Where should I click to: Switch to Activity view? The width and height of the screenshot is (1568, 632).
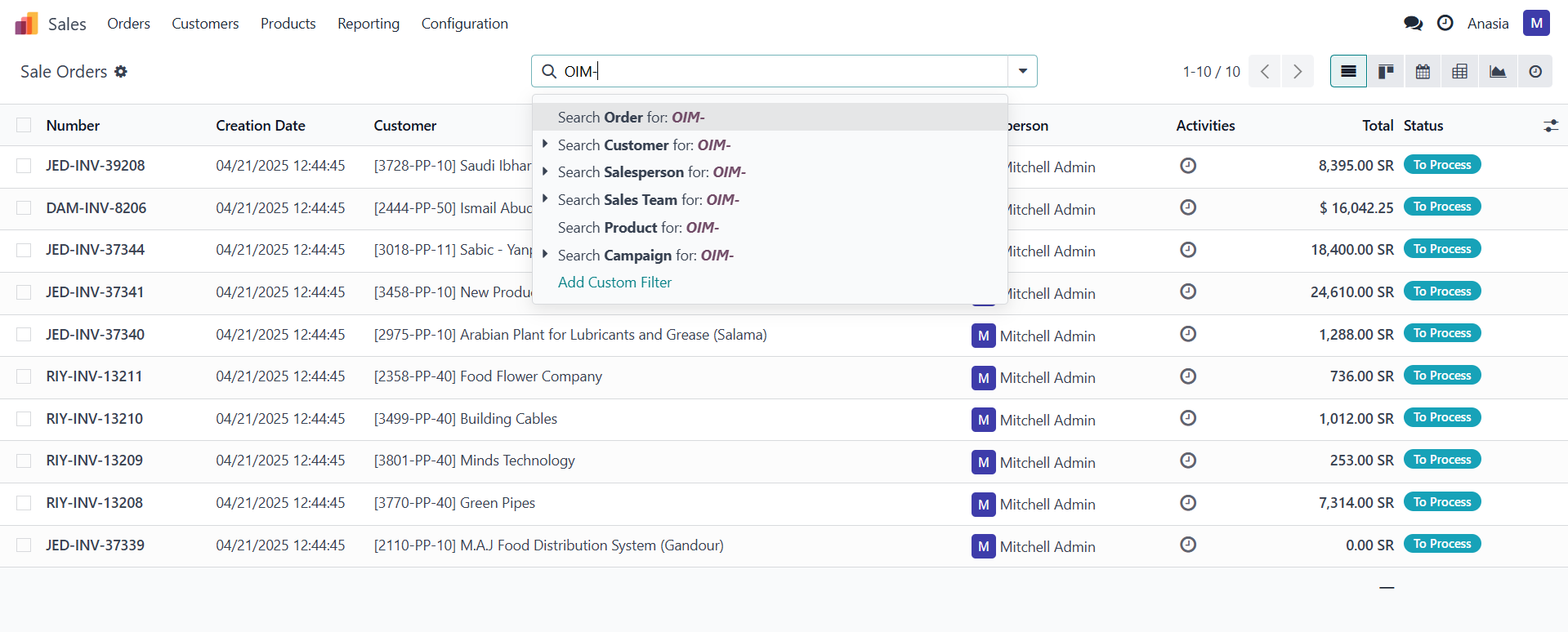[1535, 72]
